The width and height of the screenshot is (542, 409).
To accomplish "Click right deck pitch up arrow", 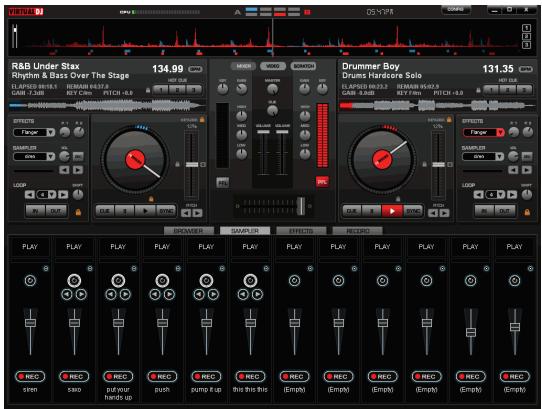I will [x=445, y=213].
